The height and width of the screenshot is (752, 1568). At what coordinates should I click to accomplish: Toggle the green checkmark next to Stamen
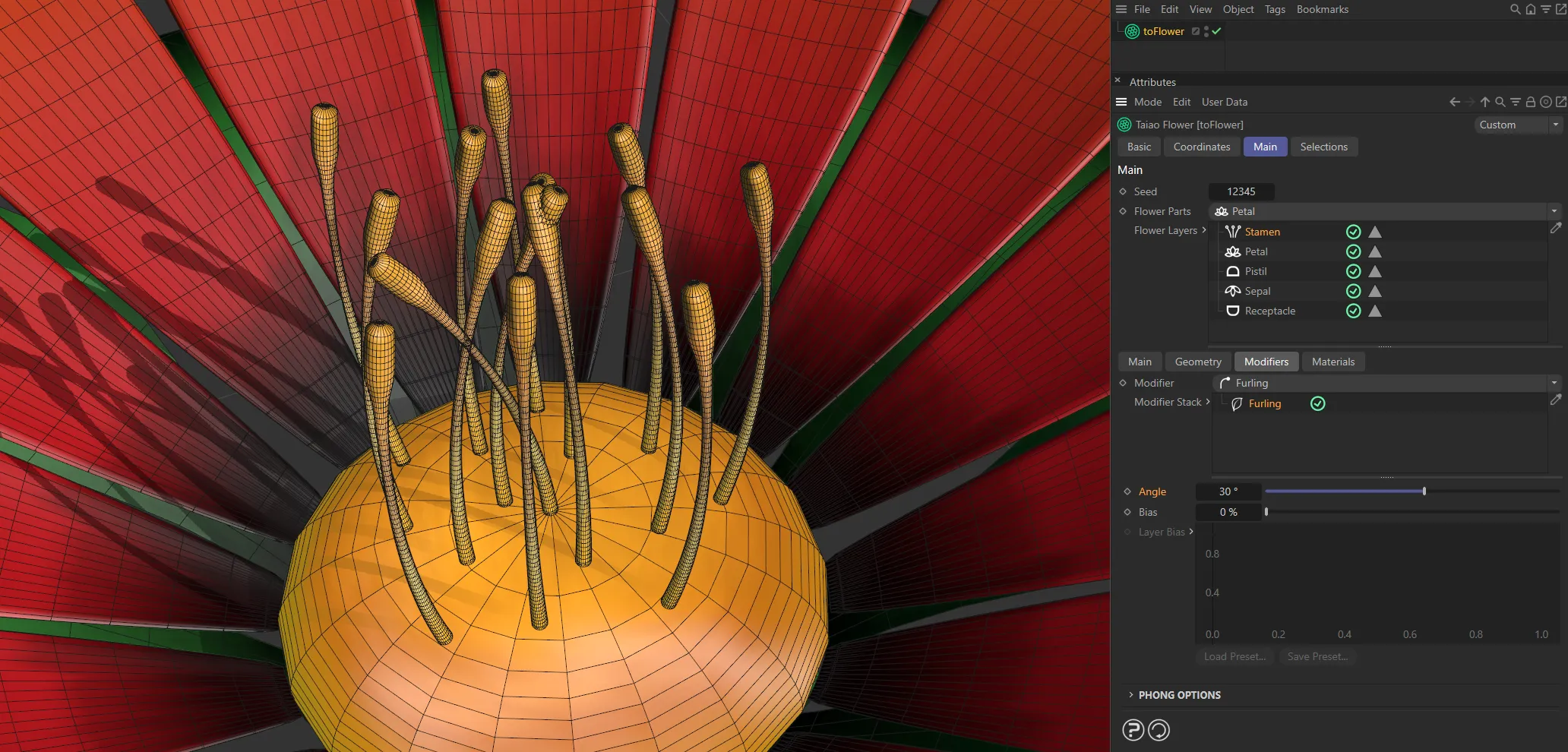click(1353, 232)
